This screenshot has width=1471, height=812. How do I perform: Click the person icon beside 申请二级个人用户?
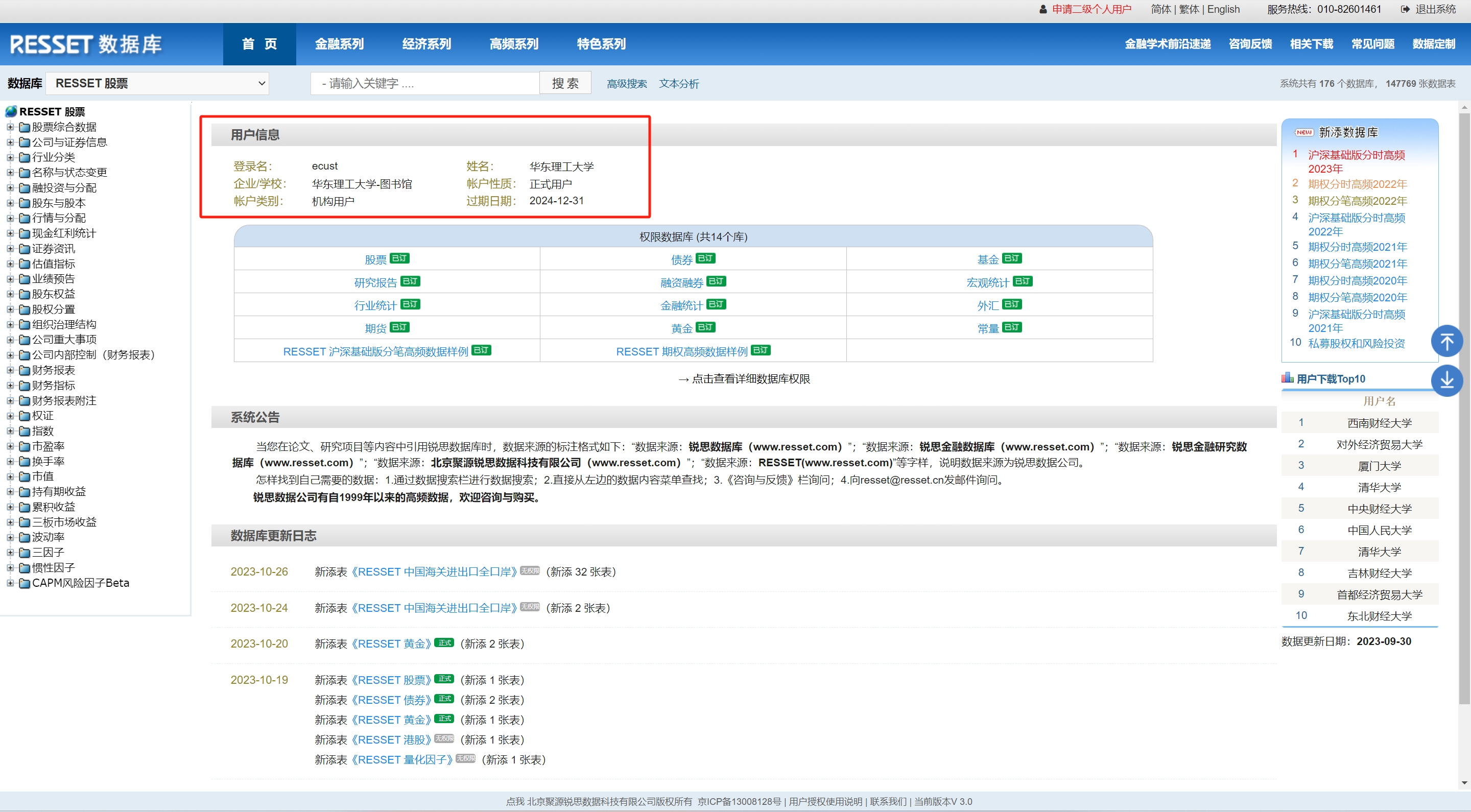[1042, 9]
